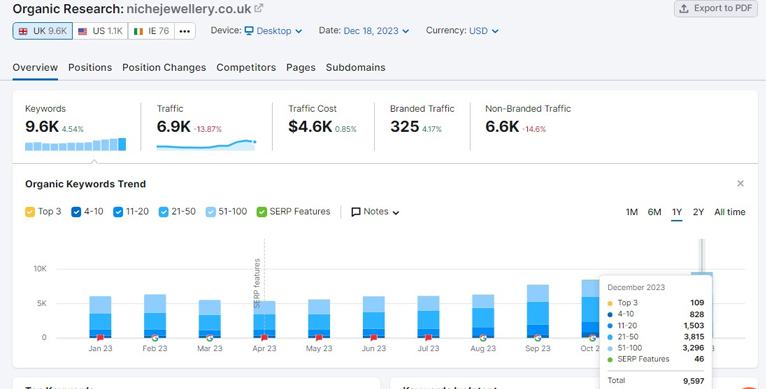Screen dimensions: 766x389
Task: Click the Keywords 9.6K value
Action: click(x=42, y=127)
